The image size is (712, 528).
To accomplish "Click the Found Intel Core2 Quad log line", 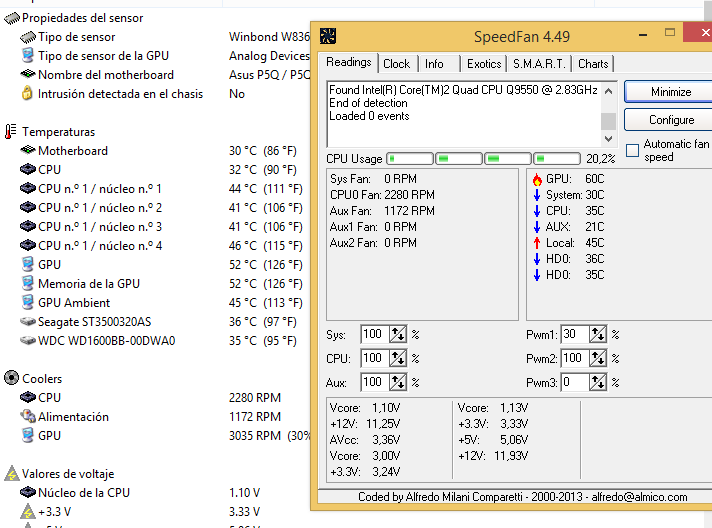I will click(x=463, y=90).
